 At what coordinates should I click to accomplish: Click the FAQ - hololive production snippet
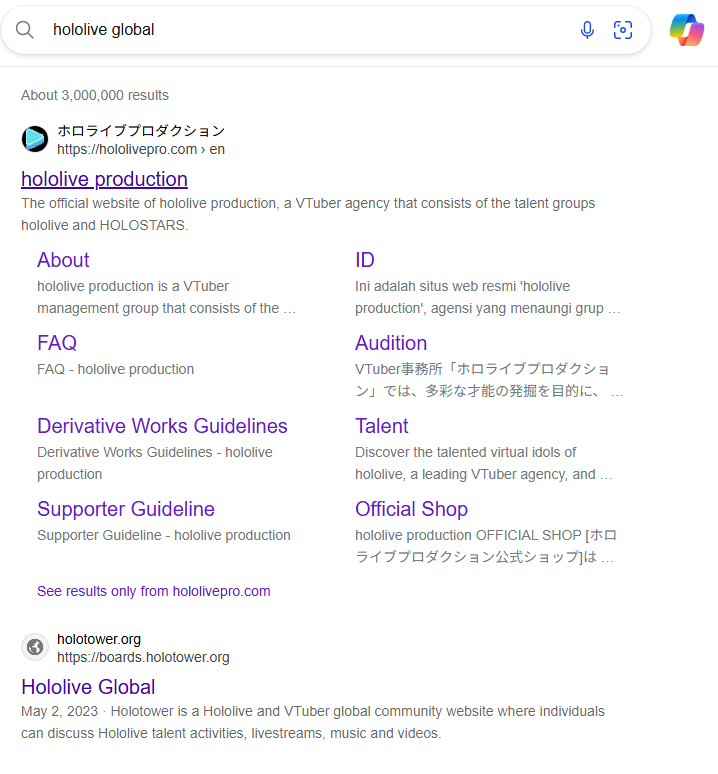(115, 369)
